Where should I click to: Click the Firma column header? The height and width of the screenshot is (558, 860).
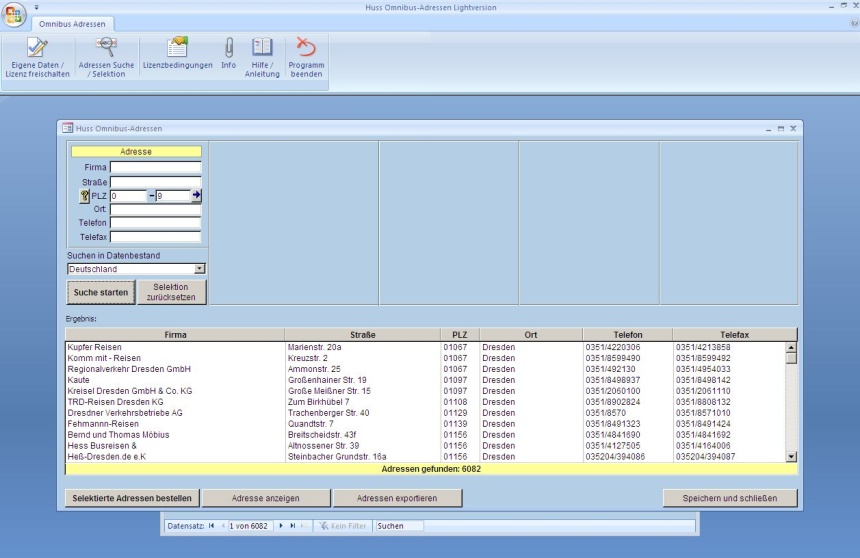175,335
